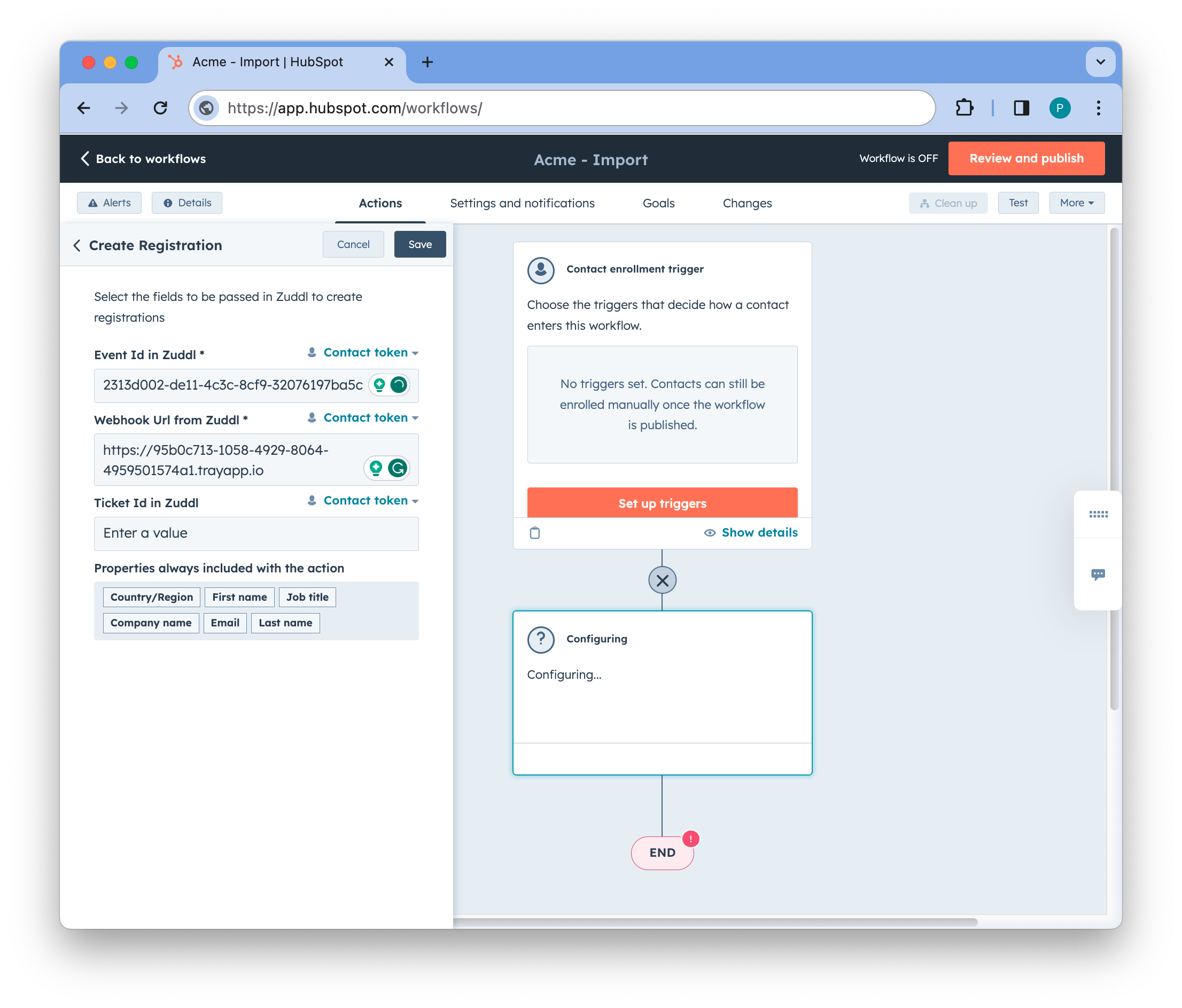
Task: Click the Webhook Url from Zuddl field
Action: pyautogui.click(x=256, y=460)
